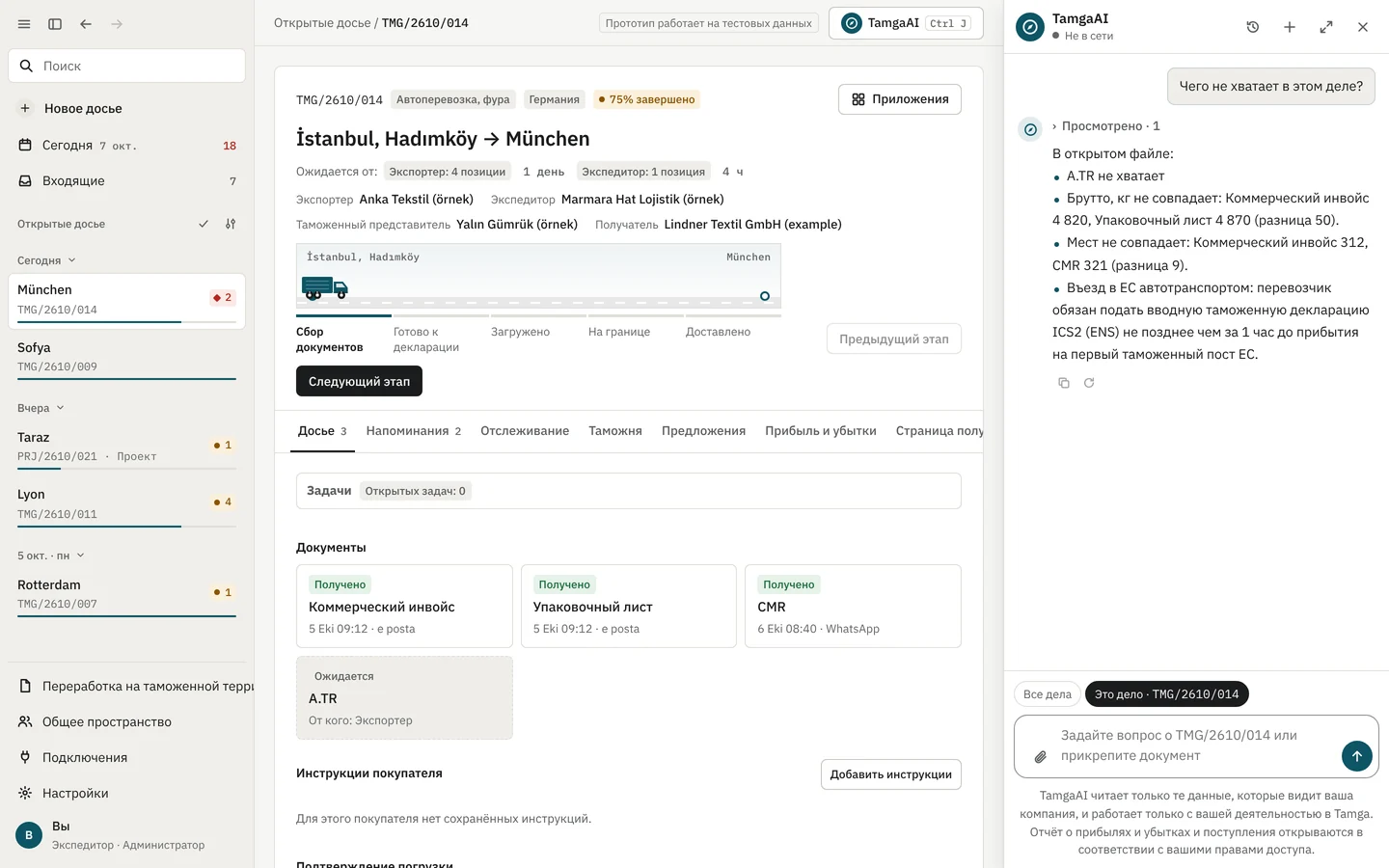The image size is (1389, 868).
Task: Open the pending A.TR document card
Action: 404,698
